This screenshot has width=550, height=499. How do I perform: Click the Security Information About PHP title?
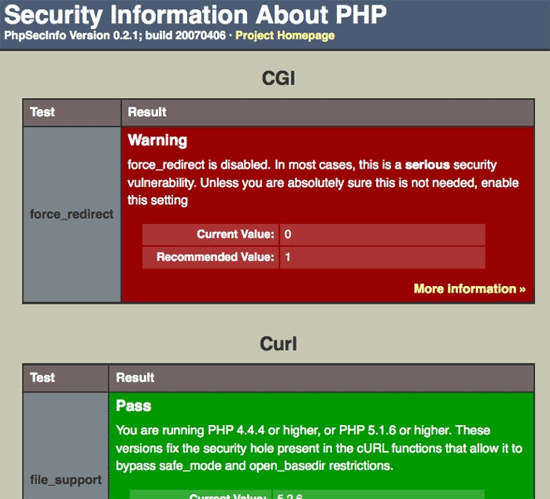(x=195, y=15)
